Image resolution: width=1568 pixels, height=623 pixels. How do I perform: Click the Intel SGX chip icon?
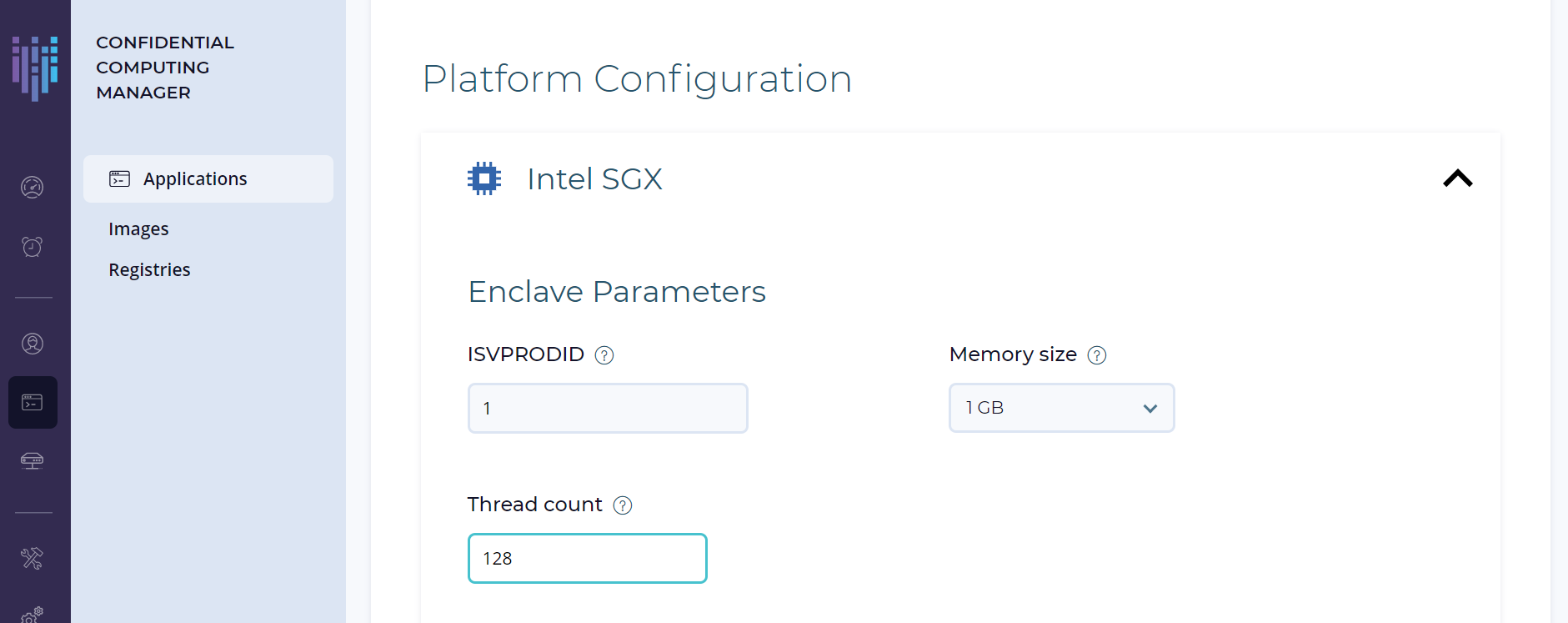484,178
